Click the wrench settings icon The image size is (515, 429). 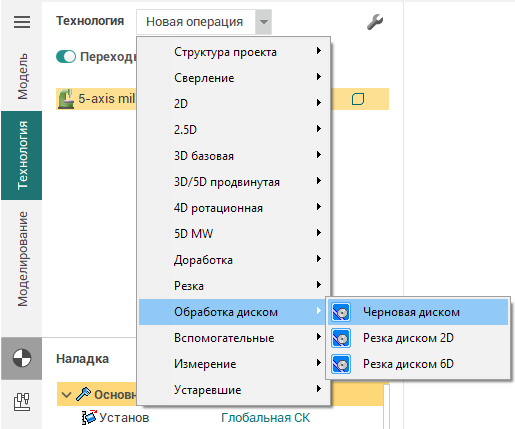[x=375, y=22]
